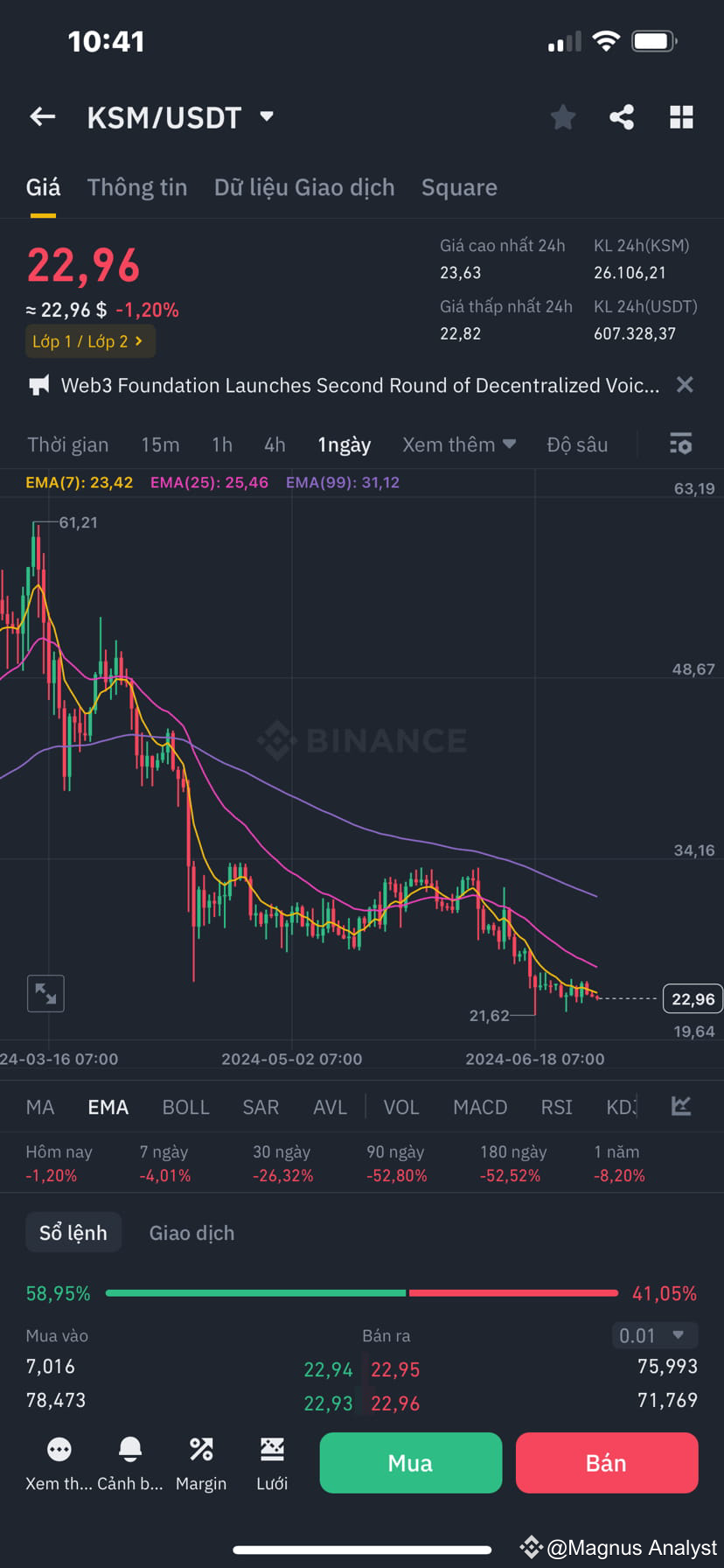Tap the ask price 22,96 in order book
The width and height of the screenshot is (724, 1568).
pos(395,1403)
